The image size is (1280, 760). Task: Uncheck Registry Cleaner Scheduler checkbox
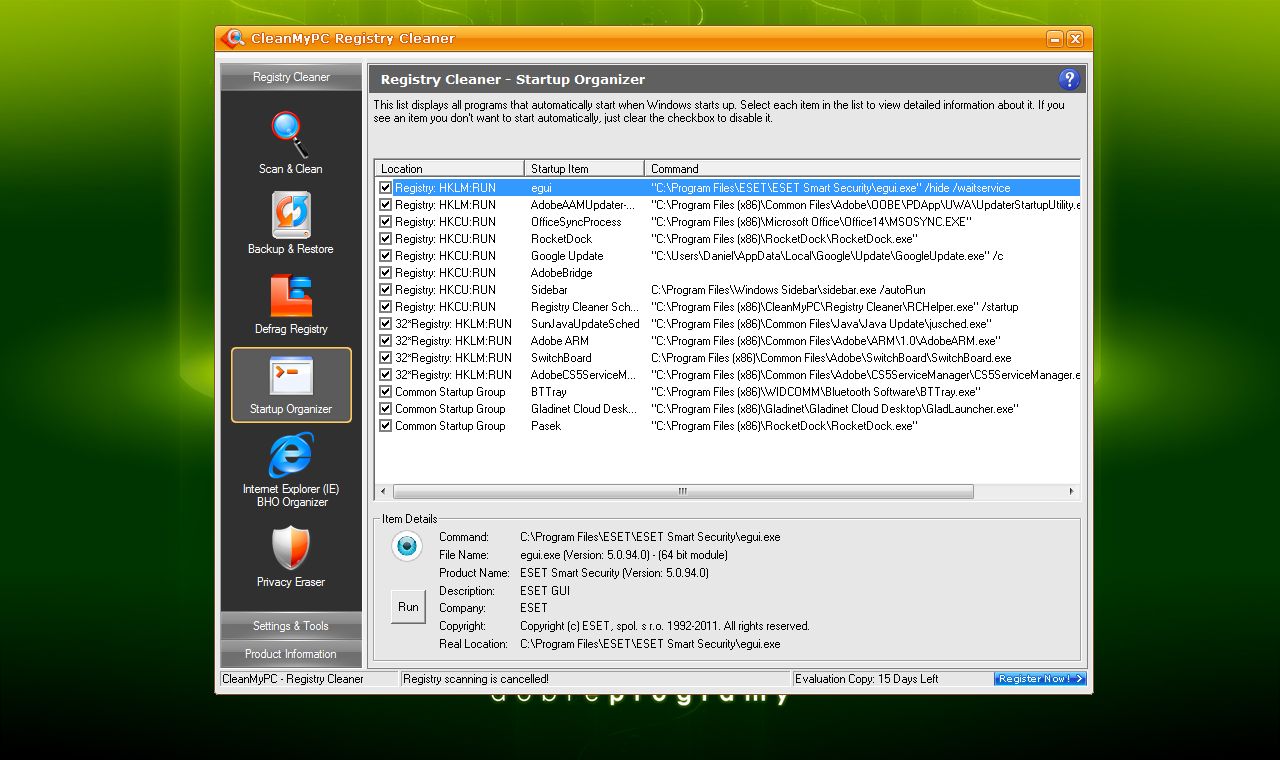(385, 306)
